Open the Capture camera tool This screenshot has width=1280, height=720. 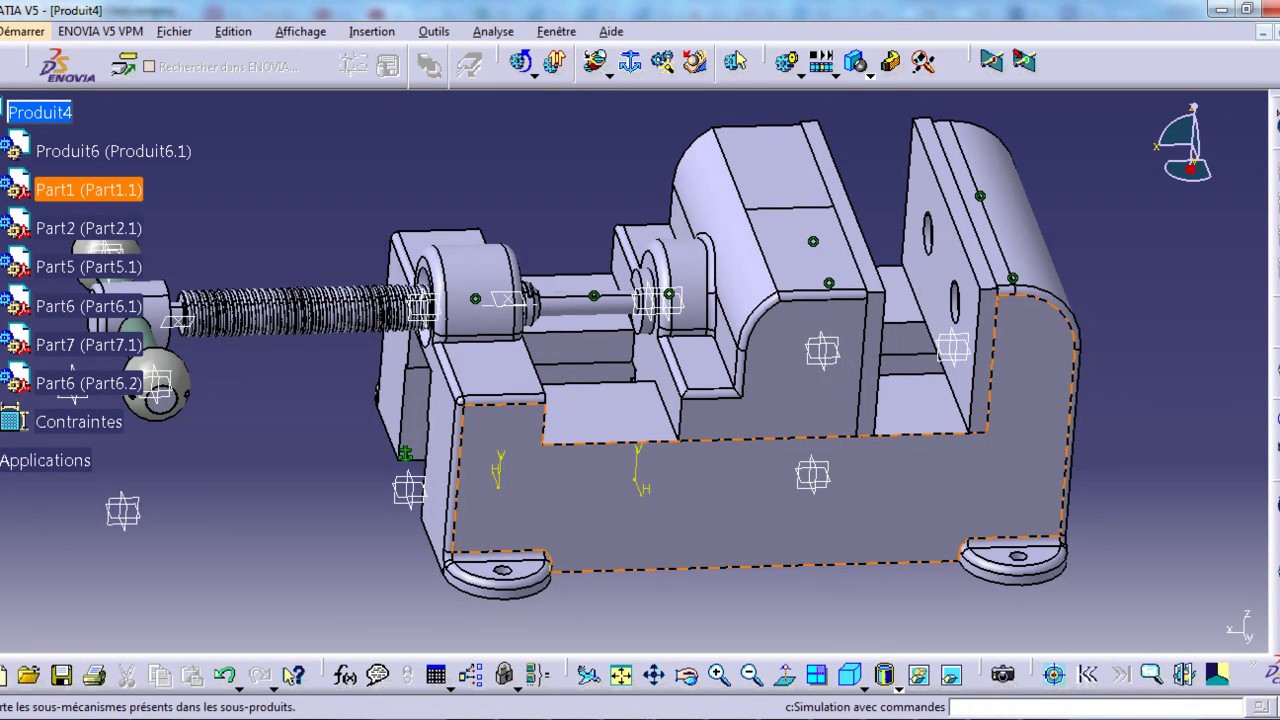[x=1003, y=676]
